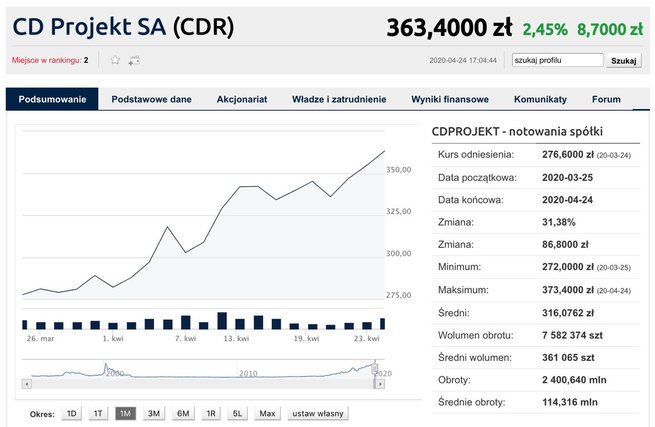Switch to the Komunikaty tab
This screenshot has width=655, height=427.
coord(540,99)
